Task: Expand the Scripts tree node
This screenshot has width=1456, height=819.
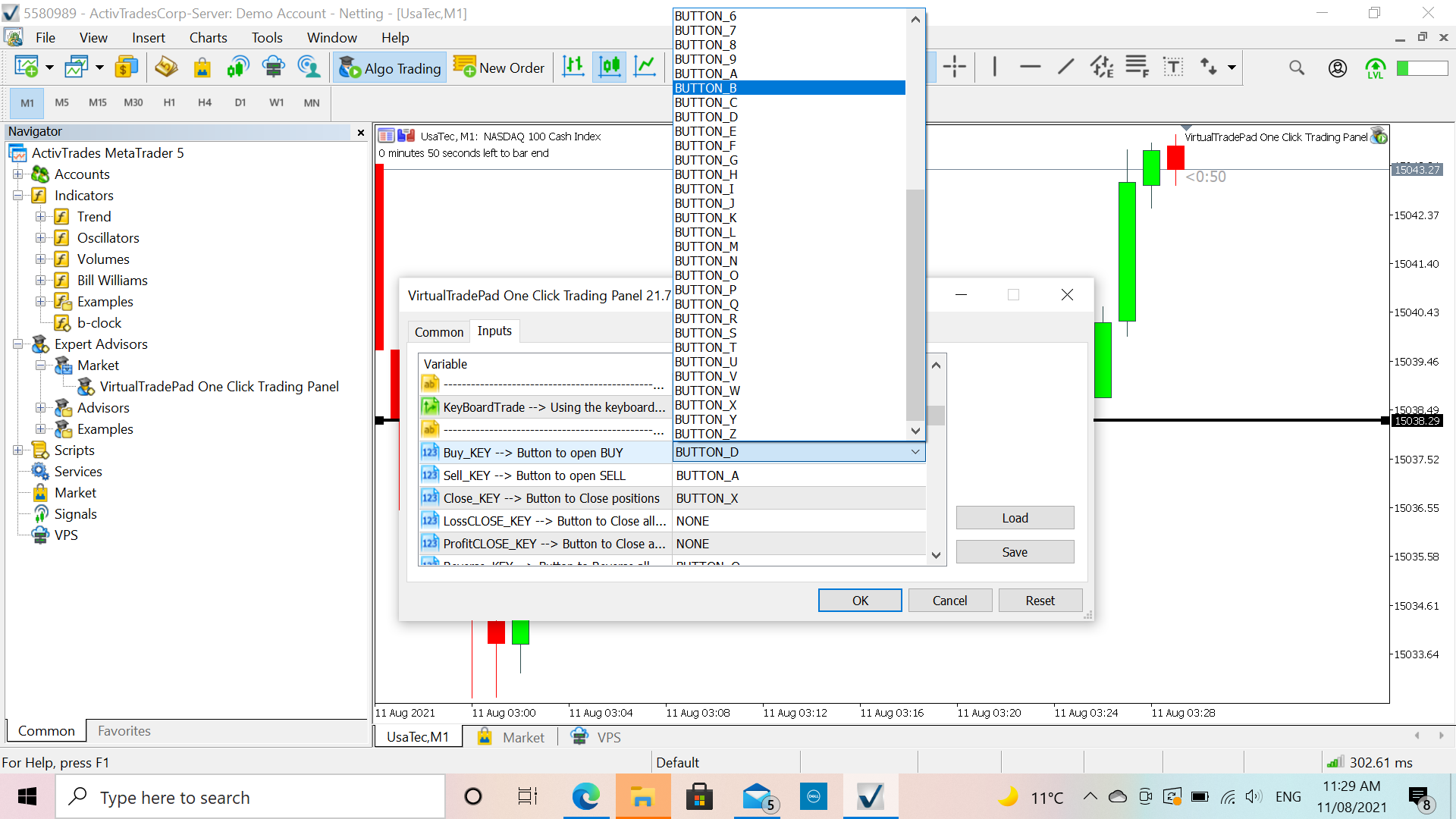Action: pos(18,450)
